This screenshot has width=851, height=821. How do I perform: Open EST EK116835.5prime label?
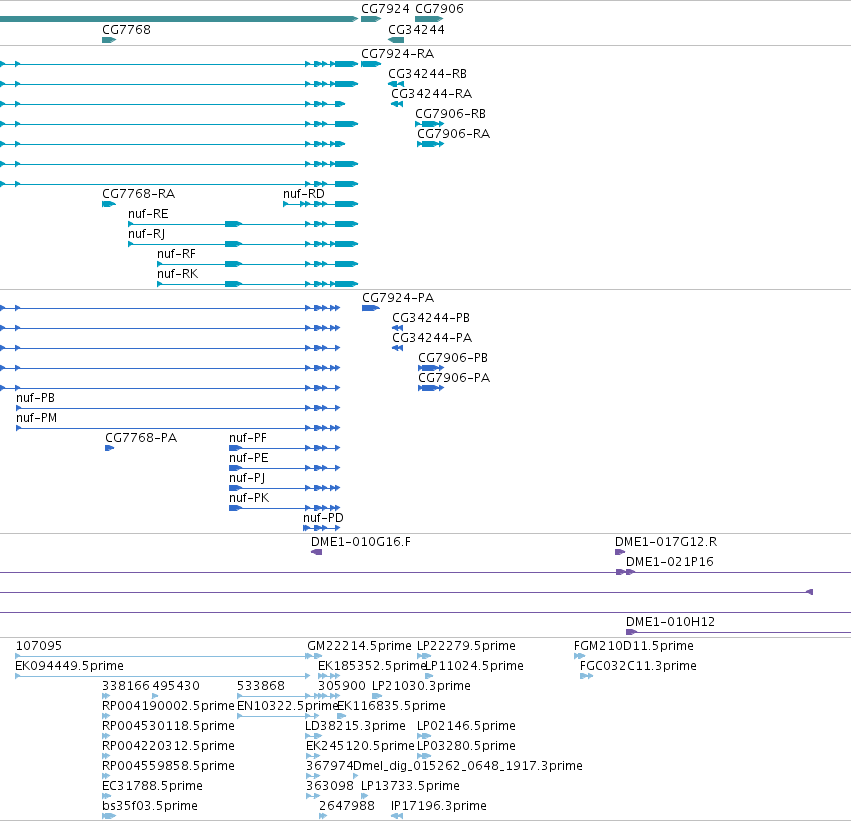click(x=391, y=706)
